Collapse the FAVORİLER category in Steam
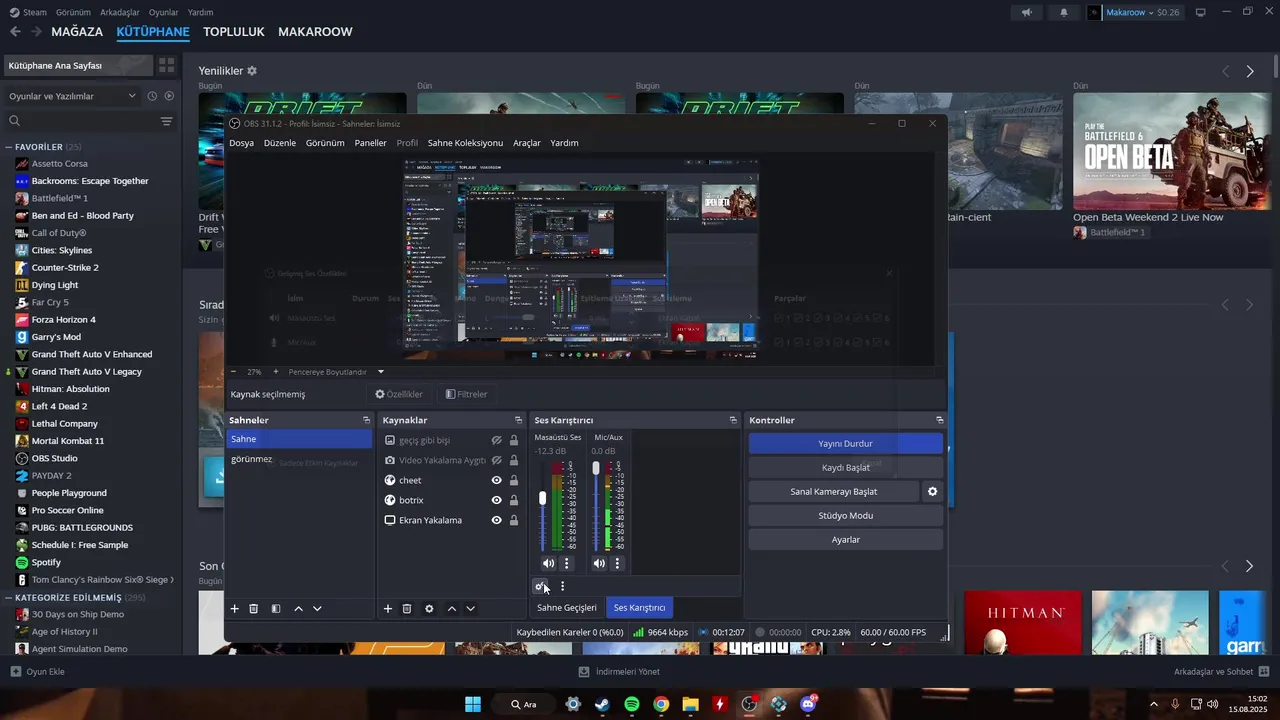The width and height of the screenshot is (1280, 720). pyautogui.click(x=9, y=147)
